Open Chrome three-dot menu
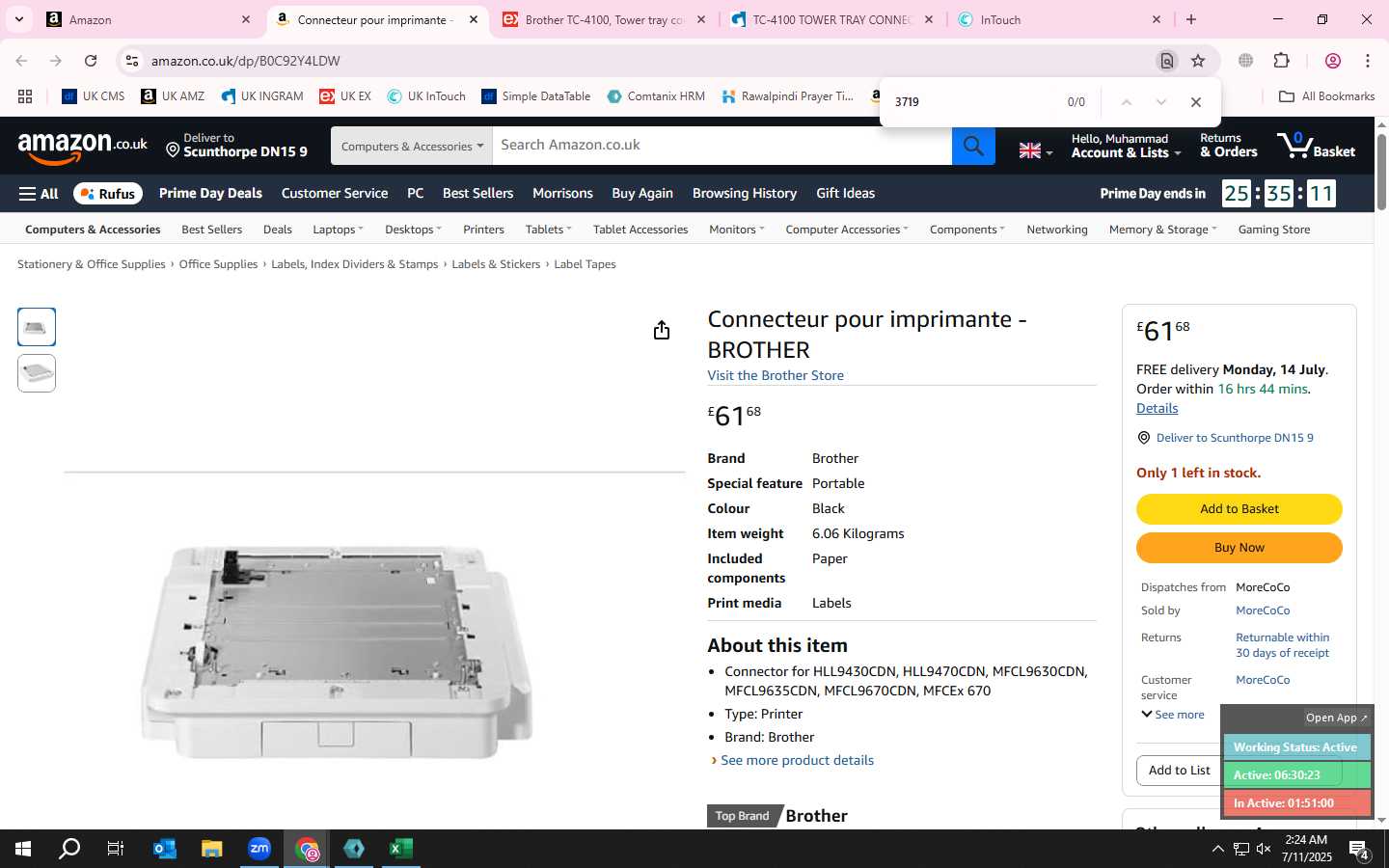Viewport: 1389px width, 868px height. coord(1368,61)
